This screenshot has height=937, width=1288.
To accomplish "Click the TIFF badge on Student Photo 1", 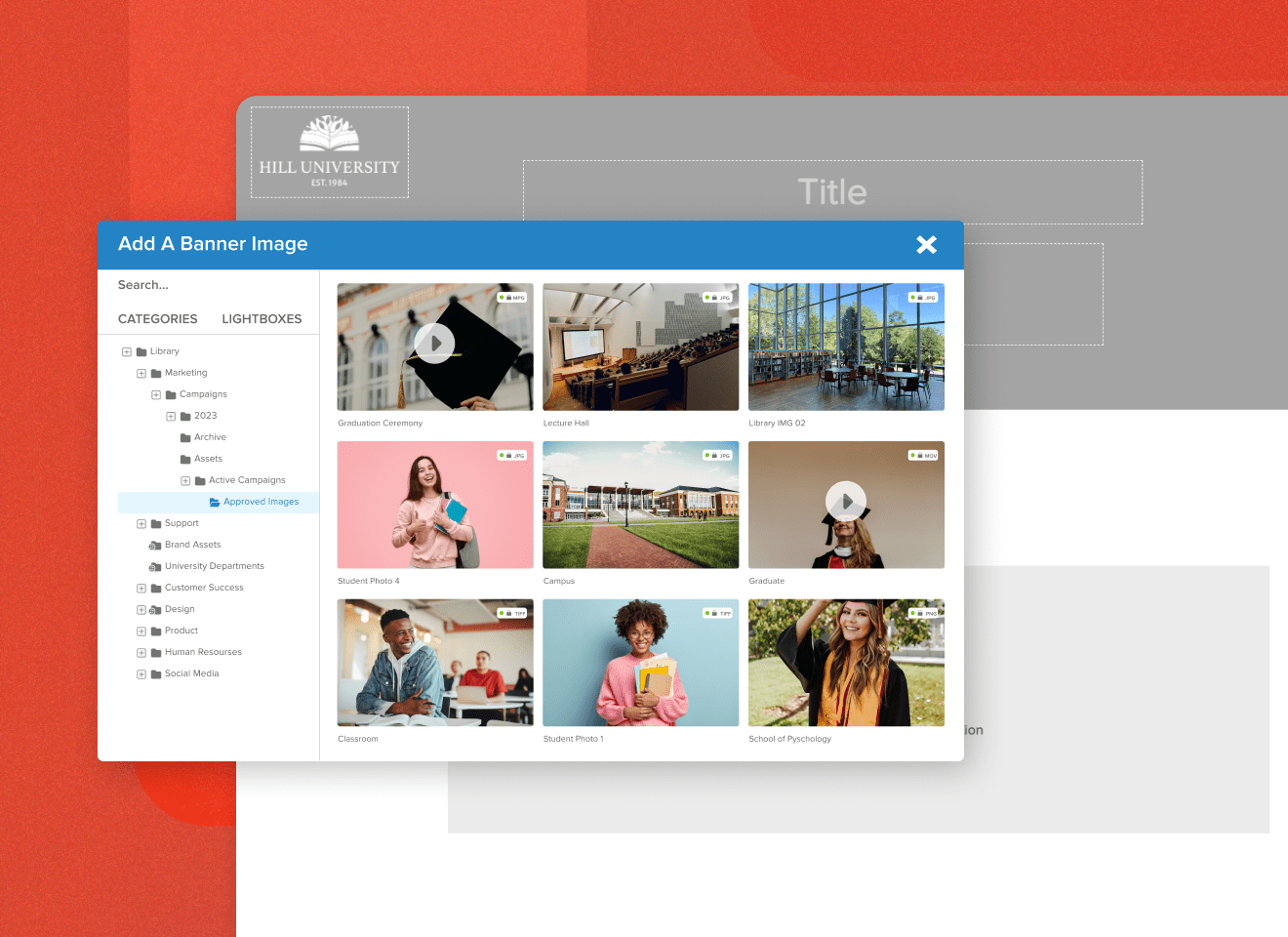I will pyautogui.click(x=718, y=614).
